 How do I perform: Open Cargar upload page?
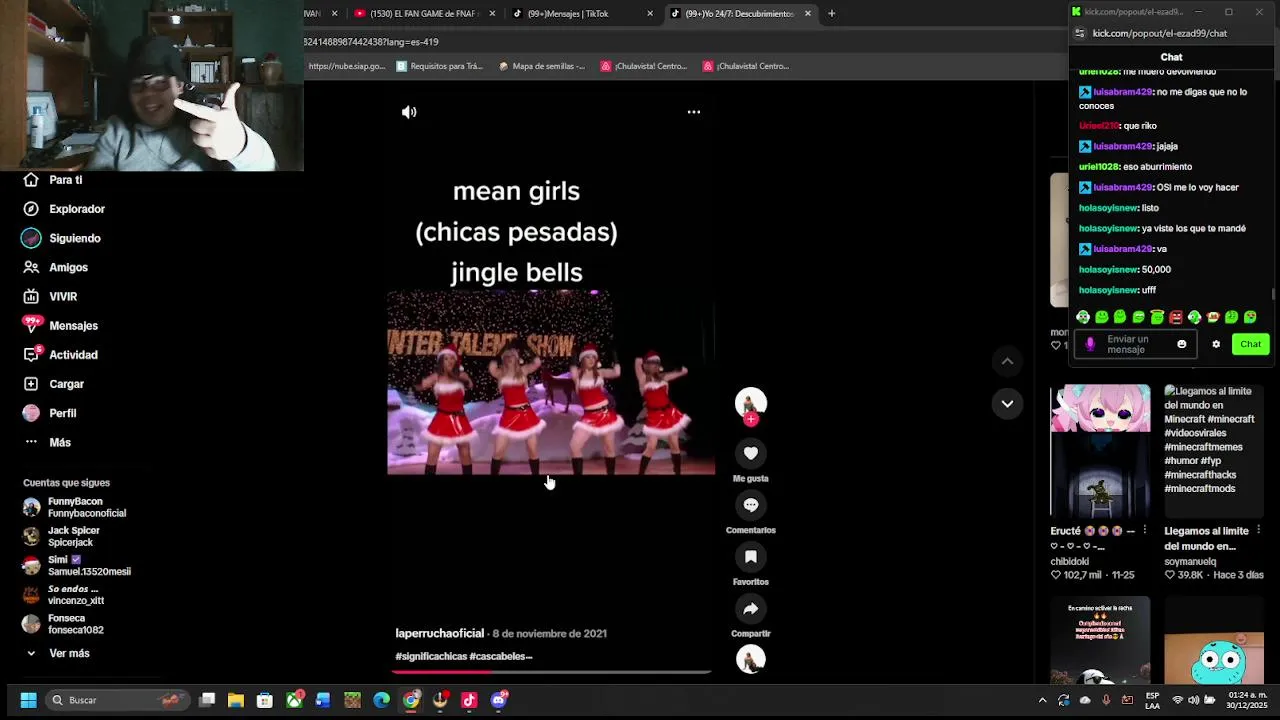pyautogui.click(x=66, y=384)
